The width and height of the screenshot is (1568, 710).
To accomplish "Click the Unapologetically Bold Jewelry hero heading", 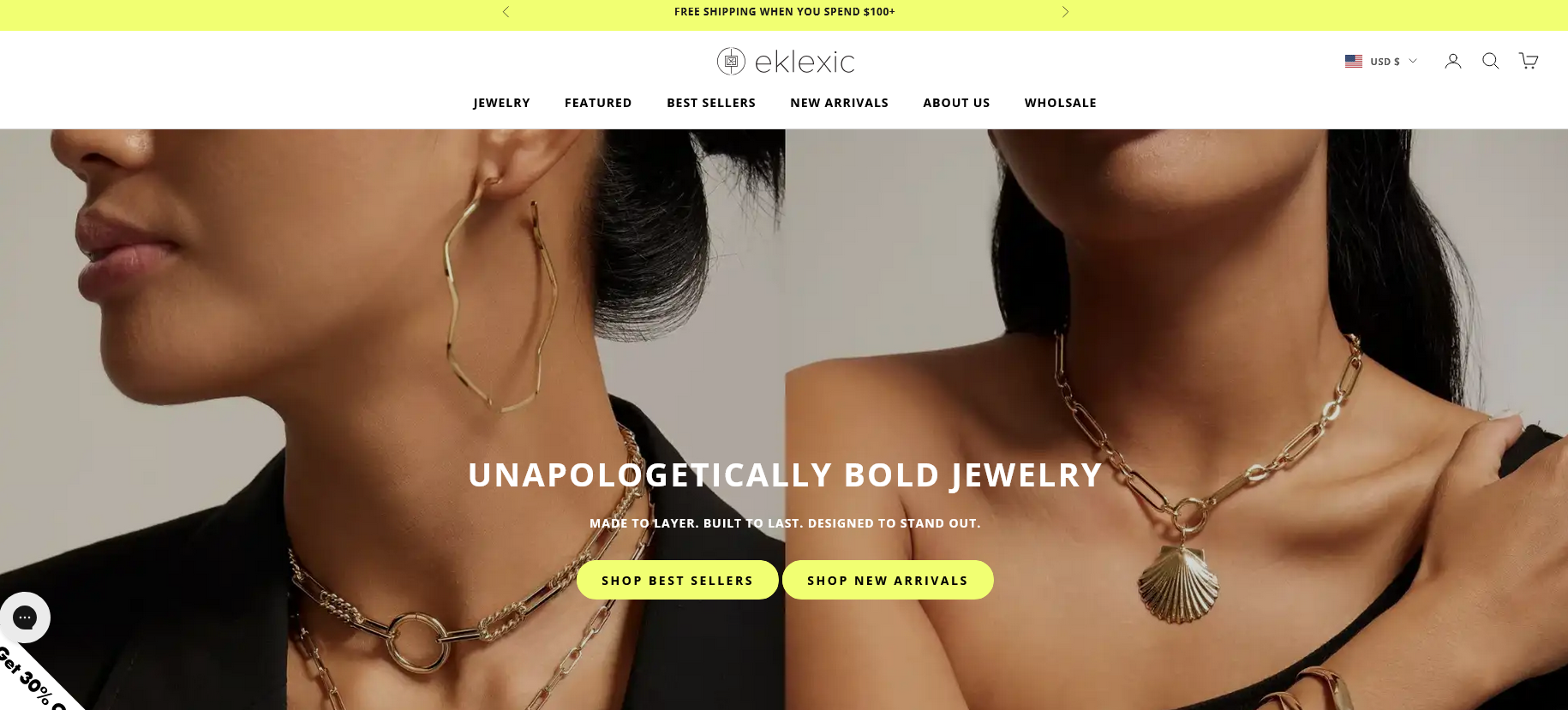I will point(785,475).
